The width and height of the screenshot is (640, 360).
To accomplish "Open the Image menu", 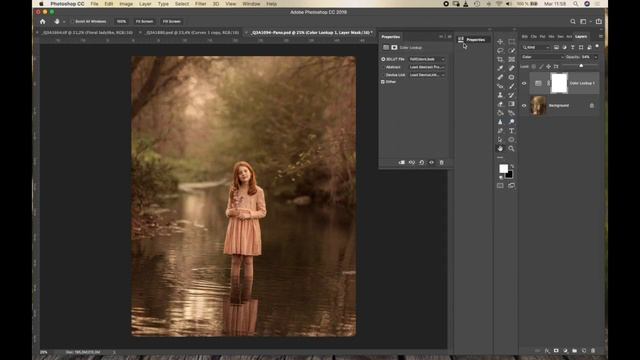I will pos(126,4).
